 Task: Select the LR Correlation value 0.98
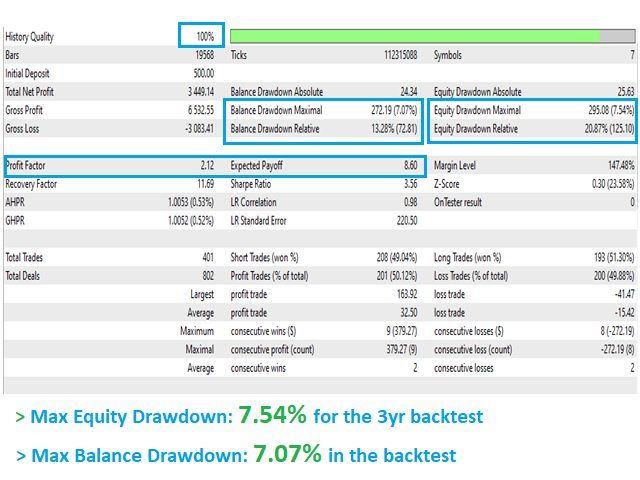(411, 202)
